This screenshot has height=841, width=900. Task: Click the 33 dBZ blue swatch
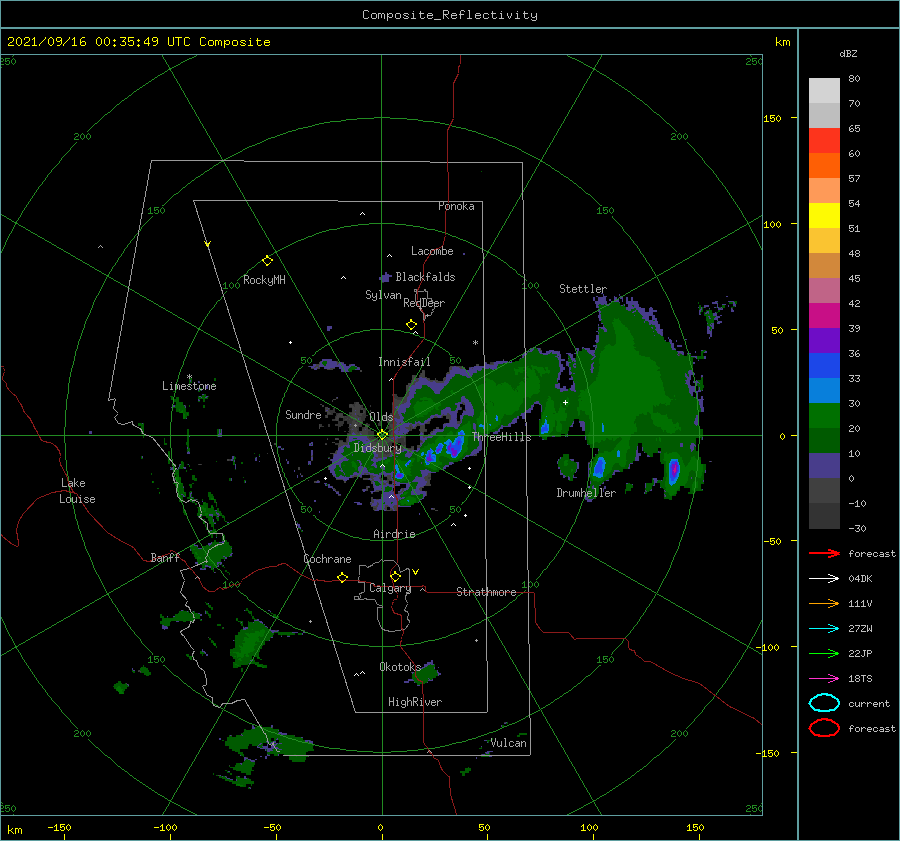click(824, 366)
